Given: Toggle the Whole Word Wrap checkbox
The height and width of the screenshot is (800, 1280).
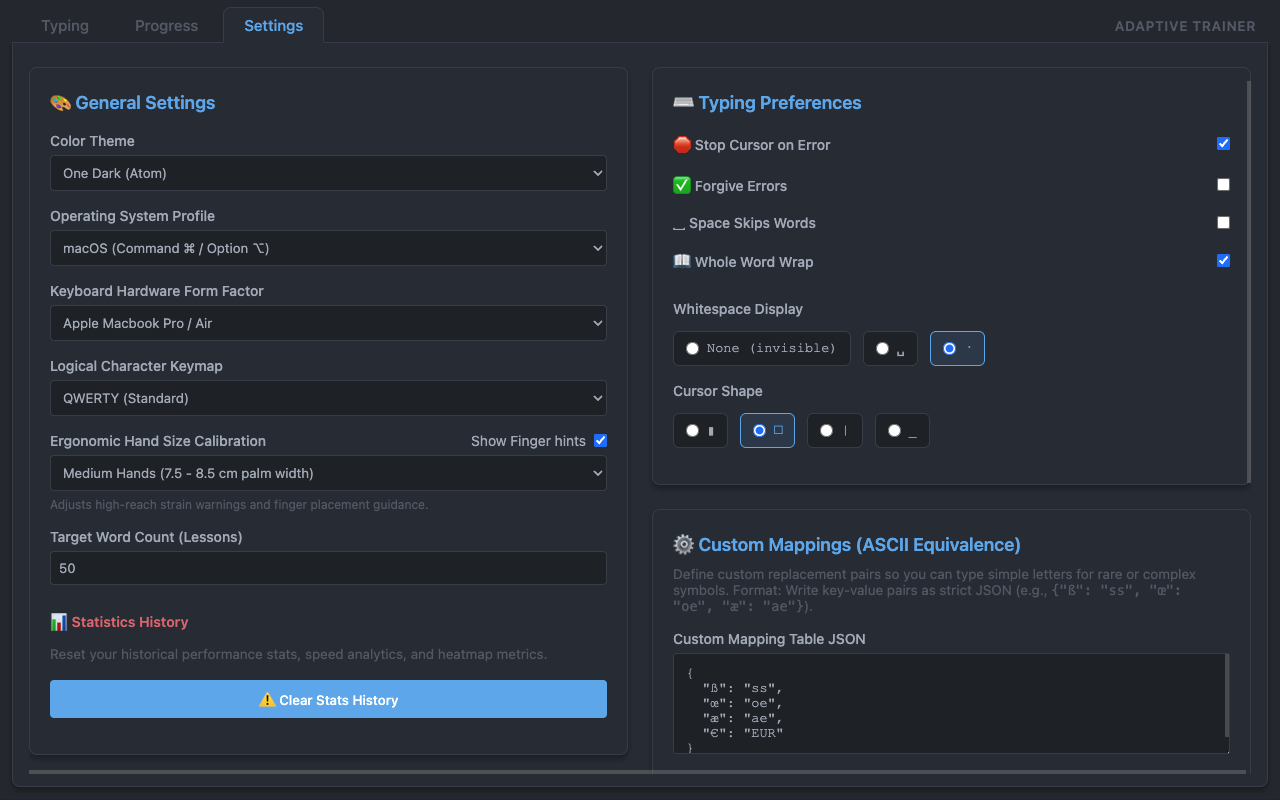Looking at the screenshot, I should click(x=1223, y=261).
